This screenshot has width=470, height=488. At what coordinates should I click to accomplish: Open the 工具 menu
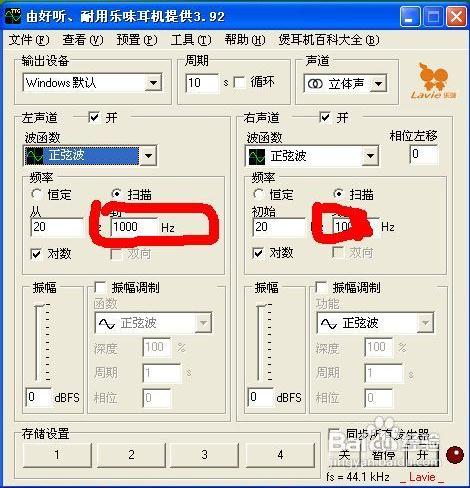191,40
